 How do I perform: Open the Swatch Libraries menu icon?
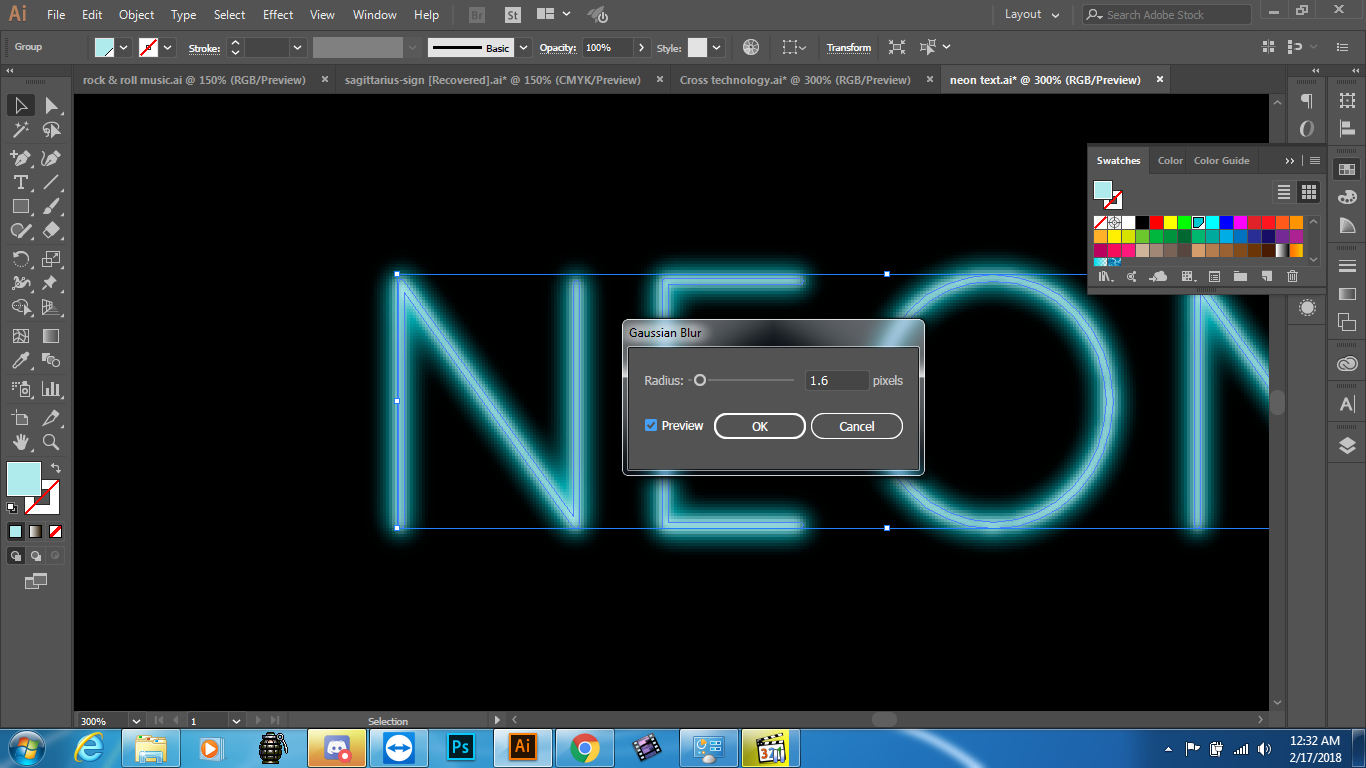click(x=1105, y=277)
